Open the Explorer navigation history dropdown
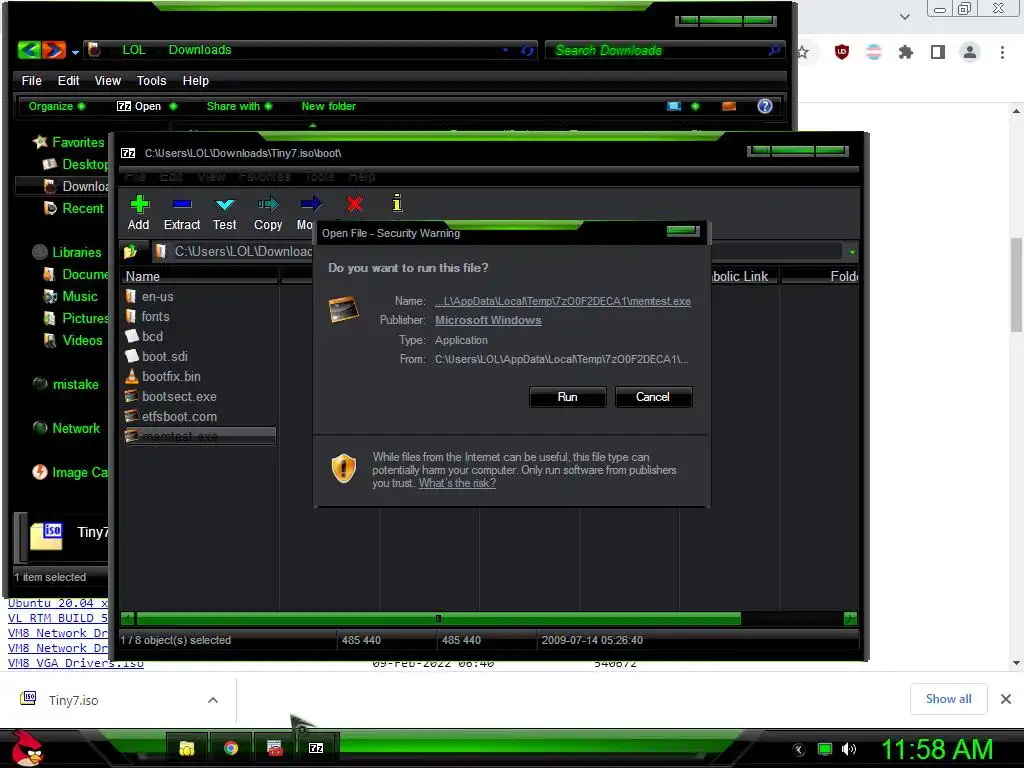 click(75, 52)
